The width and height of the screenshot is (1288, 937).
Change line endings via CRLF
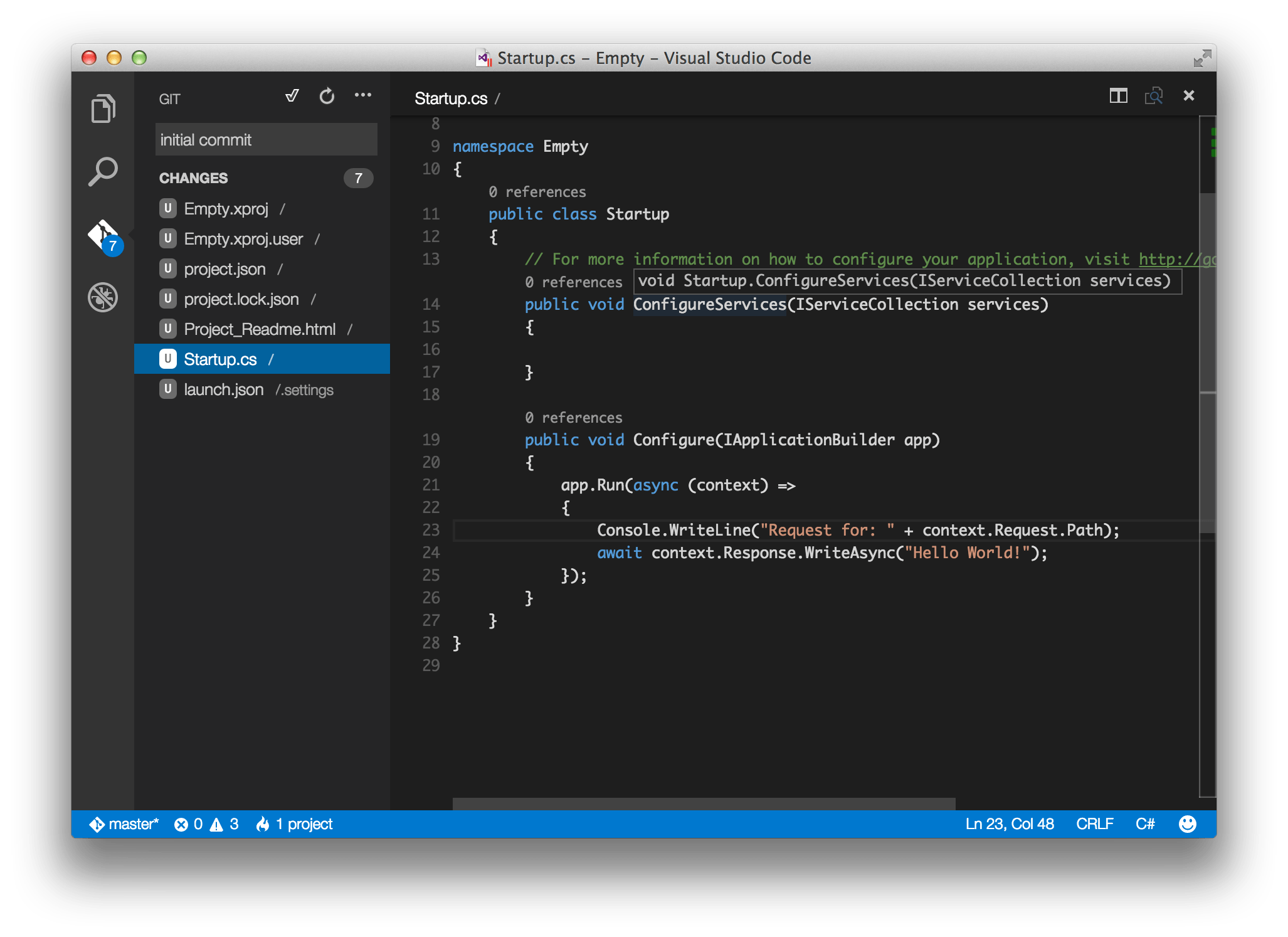pos(1094,824)
